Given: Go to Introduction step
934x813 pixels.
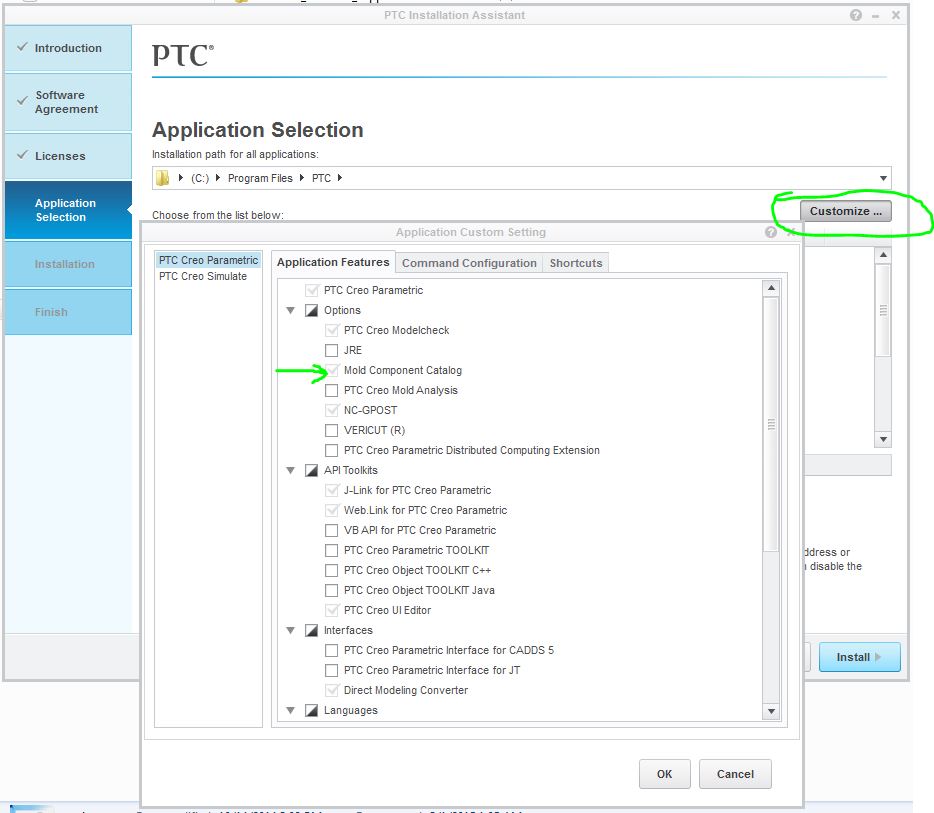Looking at the screenshot, I should pos(68,48).
